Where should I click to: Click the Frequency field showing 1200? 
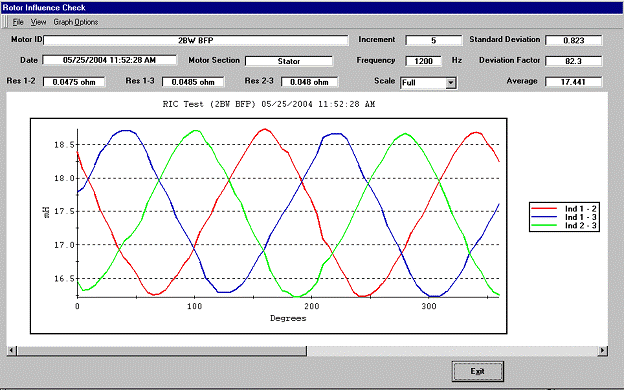[x=423, y=61]
